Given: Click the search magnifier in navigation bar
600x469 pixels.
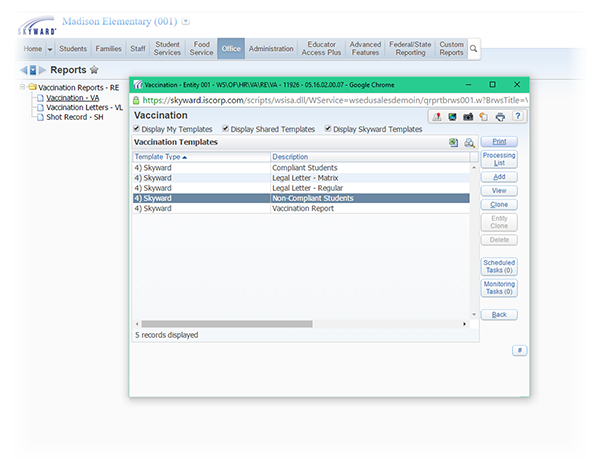Looking at the screenshot, I should [x=473, y=49].
